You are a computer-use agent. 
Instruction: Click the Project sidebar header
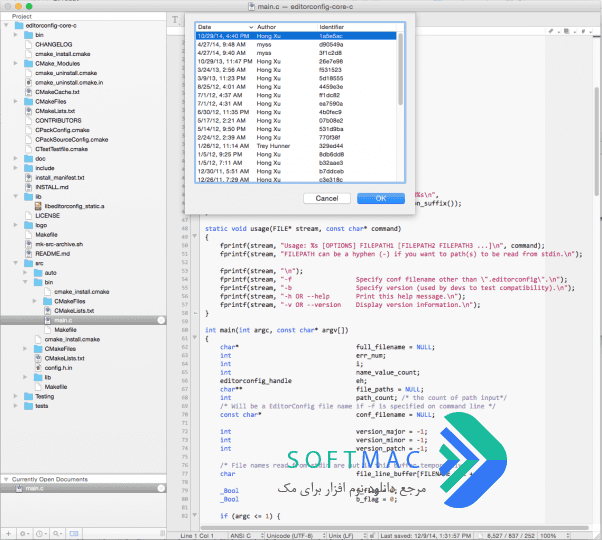[x=22, y=16]
